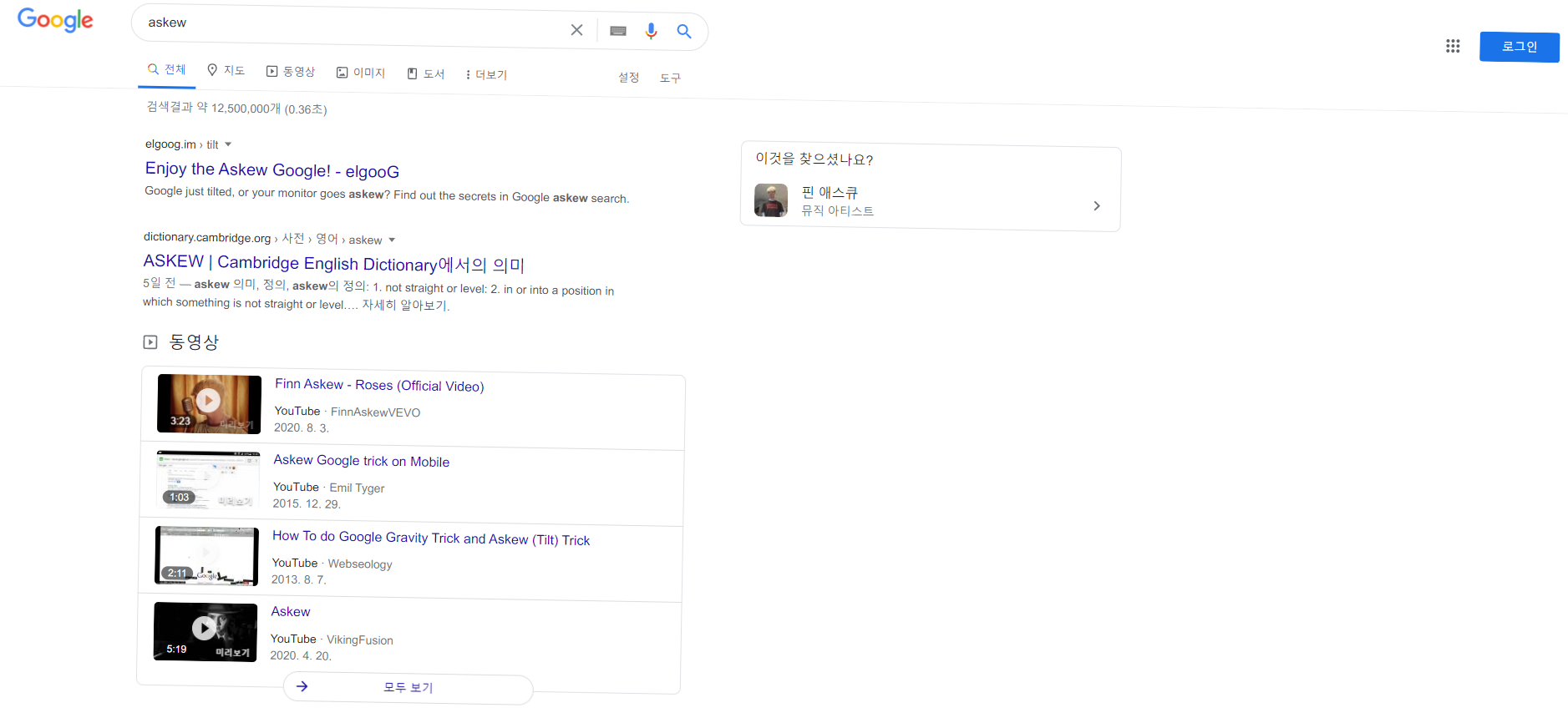Play Askew Google trick on Mobile thumbnail

208,480
